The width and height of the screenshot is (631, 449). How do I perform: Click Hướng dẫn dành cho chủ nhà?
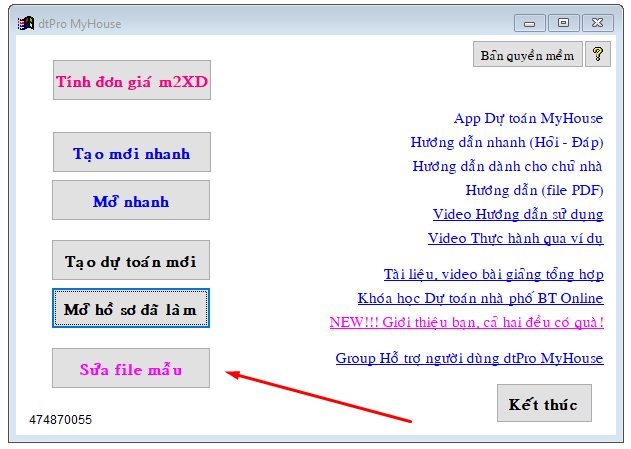[x=507, y=166]
